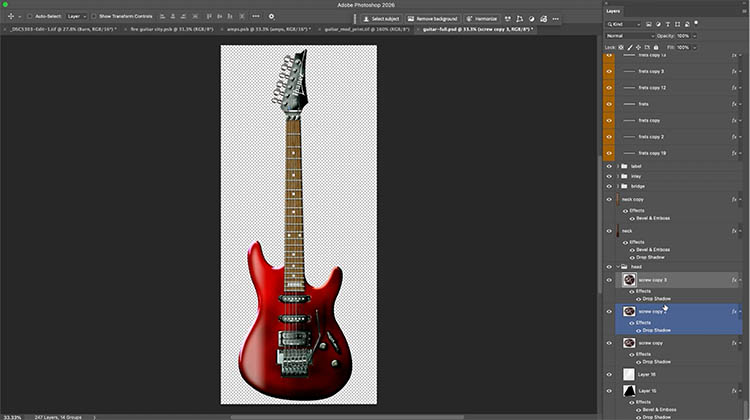This screenshot has width=750, height=420.
Task: Filter layers by smart object icon
Action: [687, 24]
